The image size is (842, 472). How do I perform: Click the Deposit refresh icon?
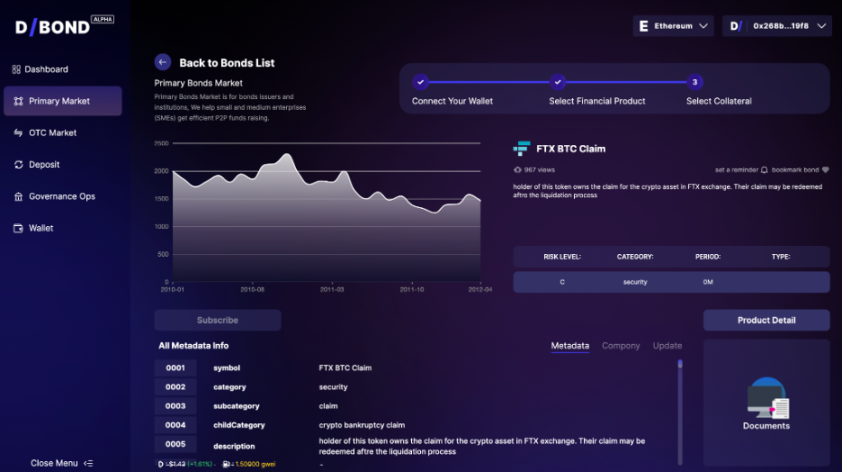coord(18,164)
